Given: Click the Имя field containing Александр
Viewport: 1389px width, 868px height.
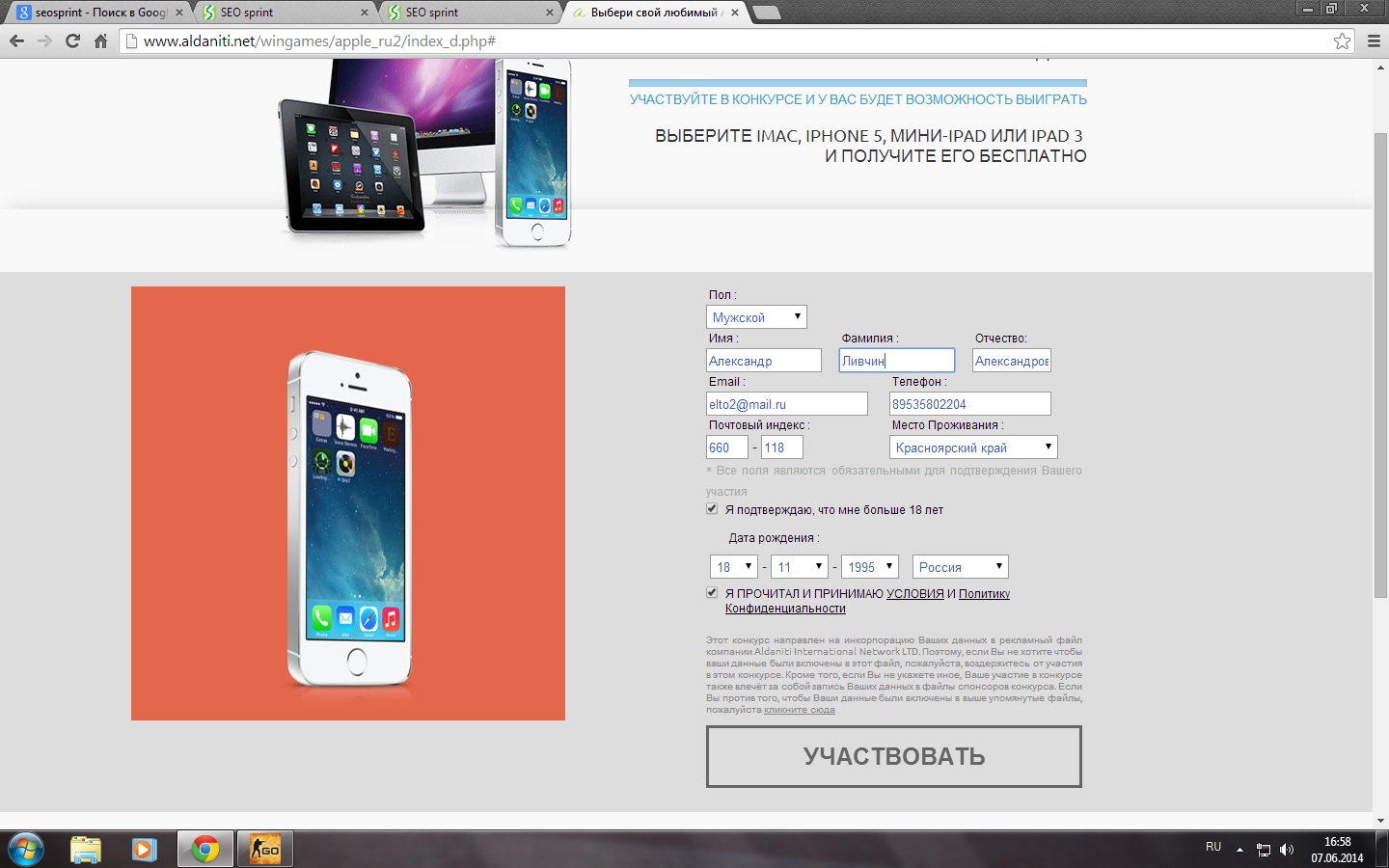Looking at the screenshot, I should (x=764, y=361).
